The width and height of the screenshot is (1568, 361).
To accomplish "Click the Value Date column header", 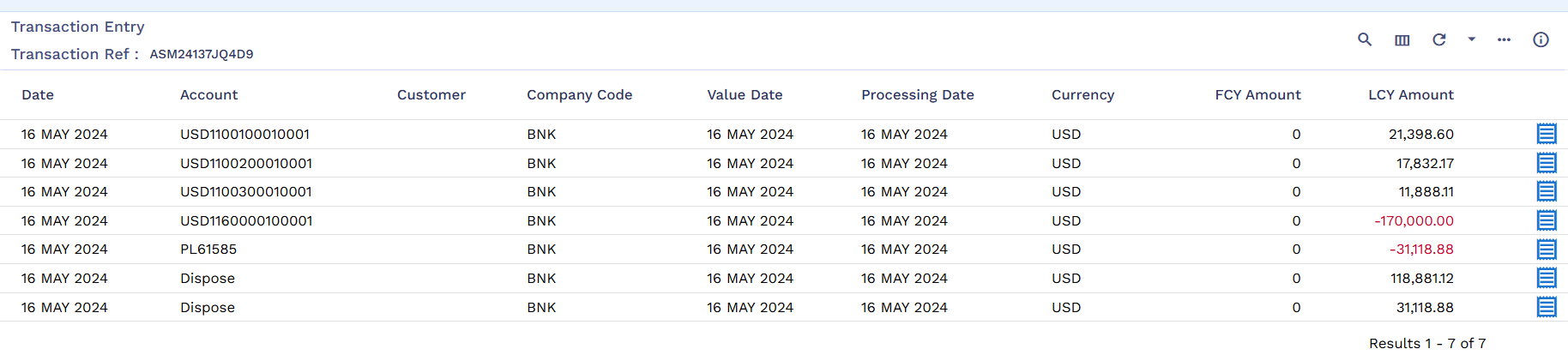I will tap(745, 95).
